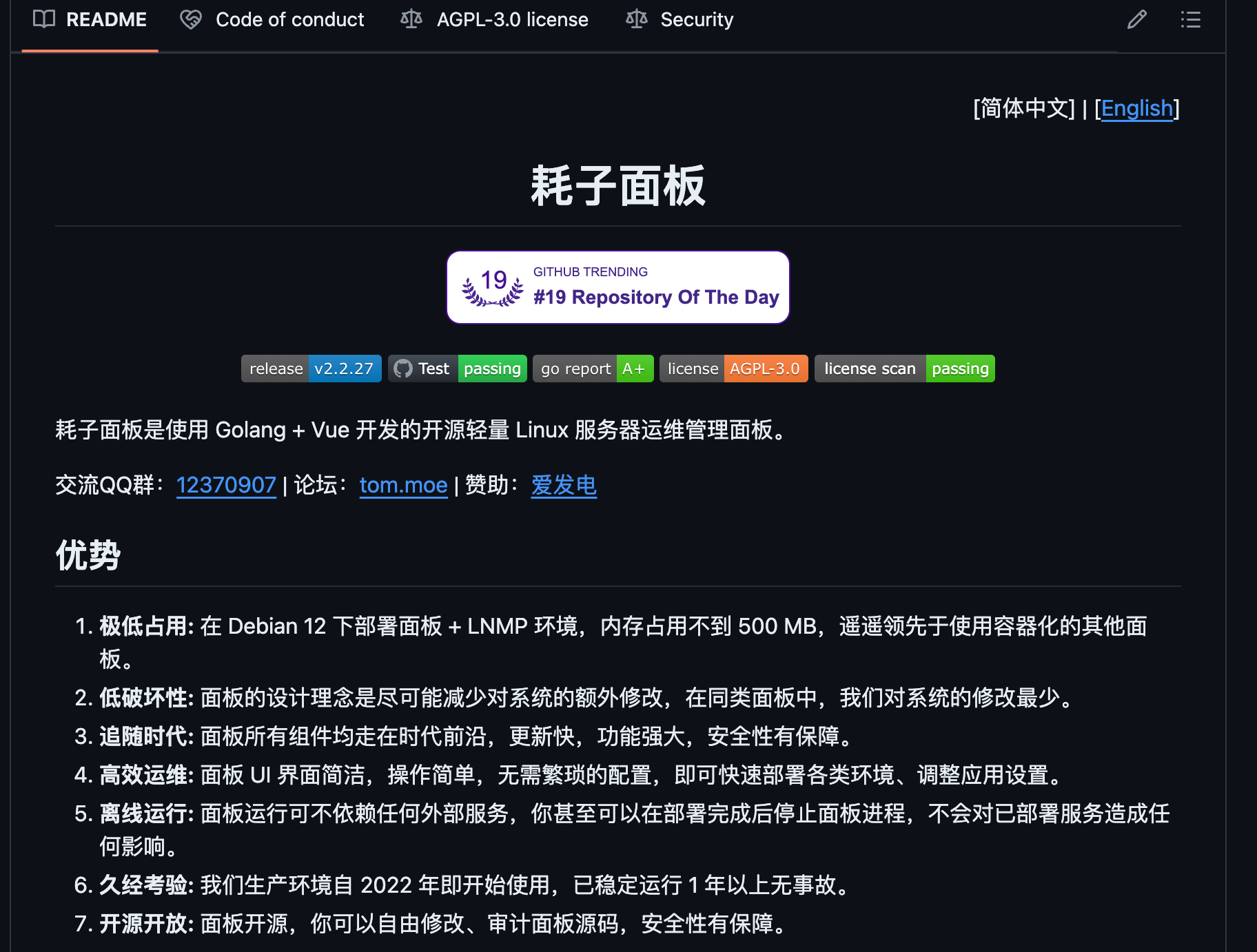Open the GitHub Trending #19 Repository banner
The height and width of the screenshot is (952, 1257).
pos(655,288)
